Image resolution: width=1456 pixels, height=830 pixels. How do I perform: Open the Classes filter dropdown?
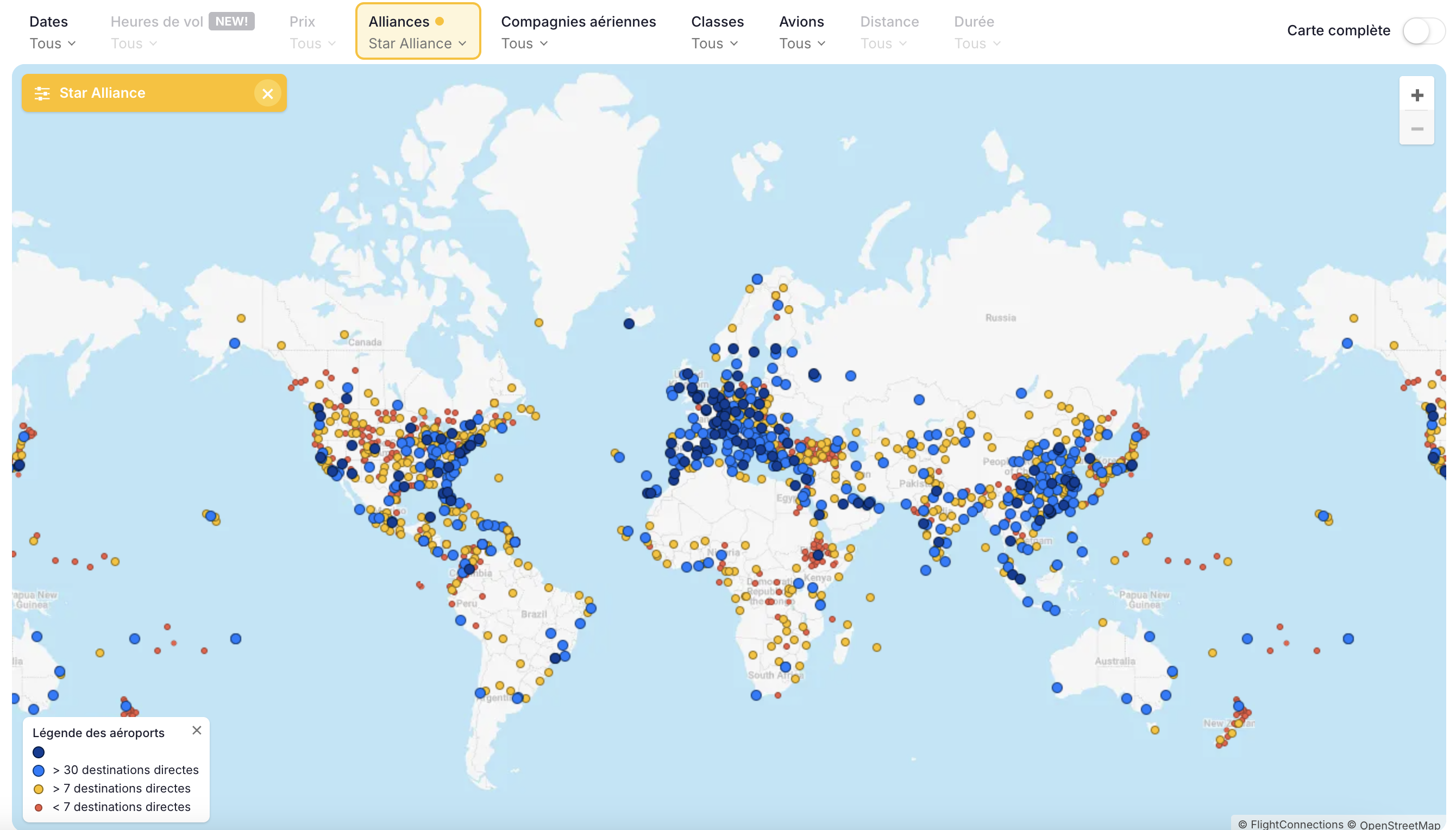click(717, 32)
